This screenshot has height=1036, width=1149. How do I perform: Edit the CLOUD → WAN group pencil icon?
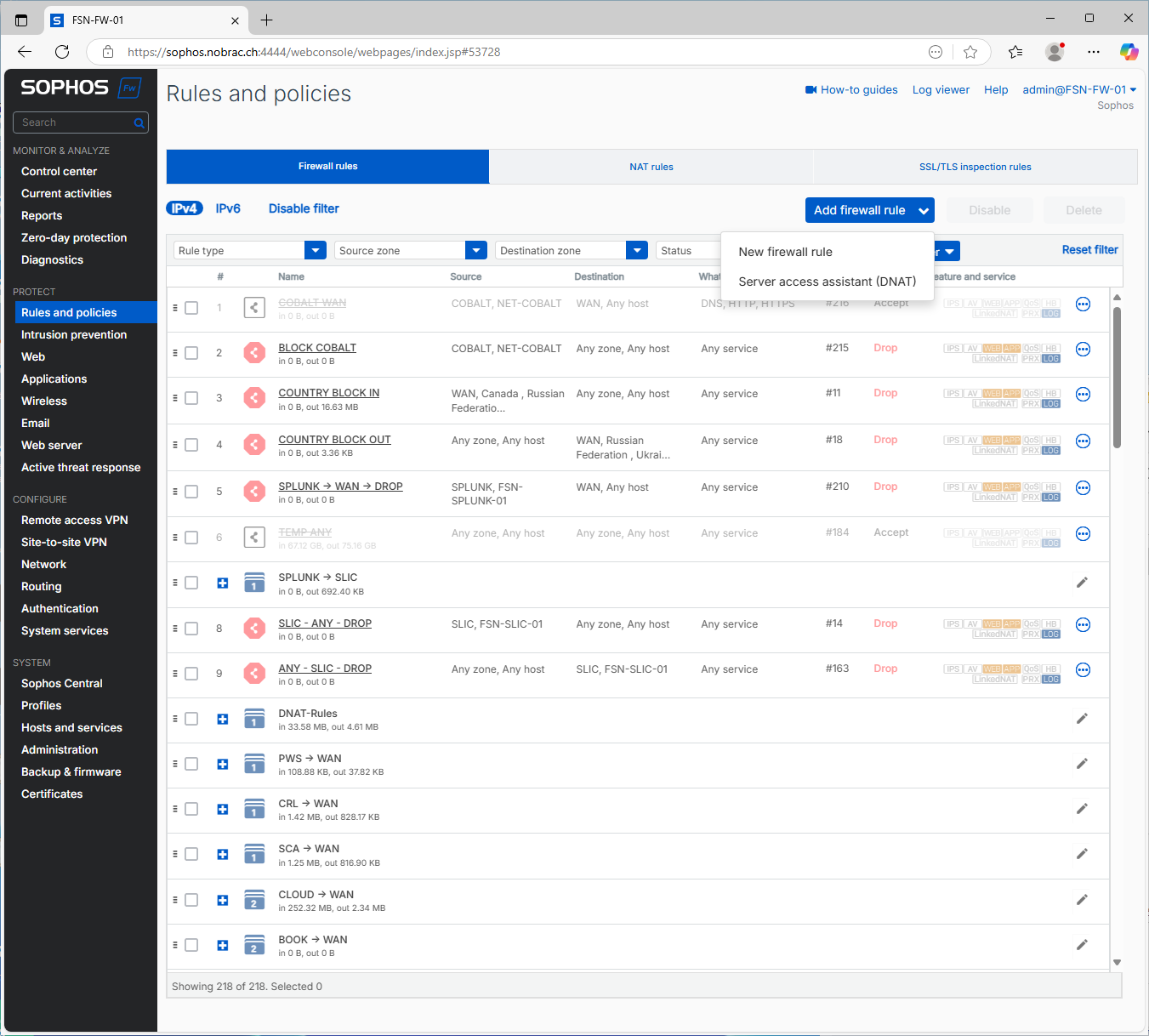(x=1082, y=900)
